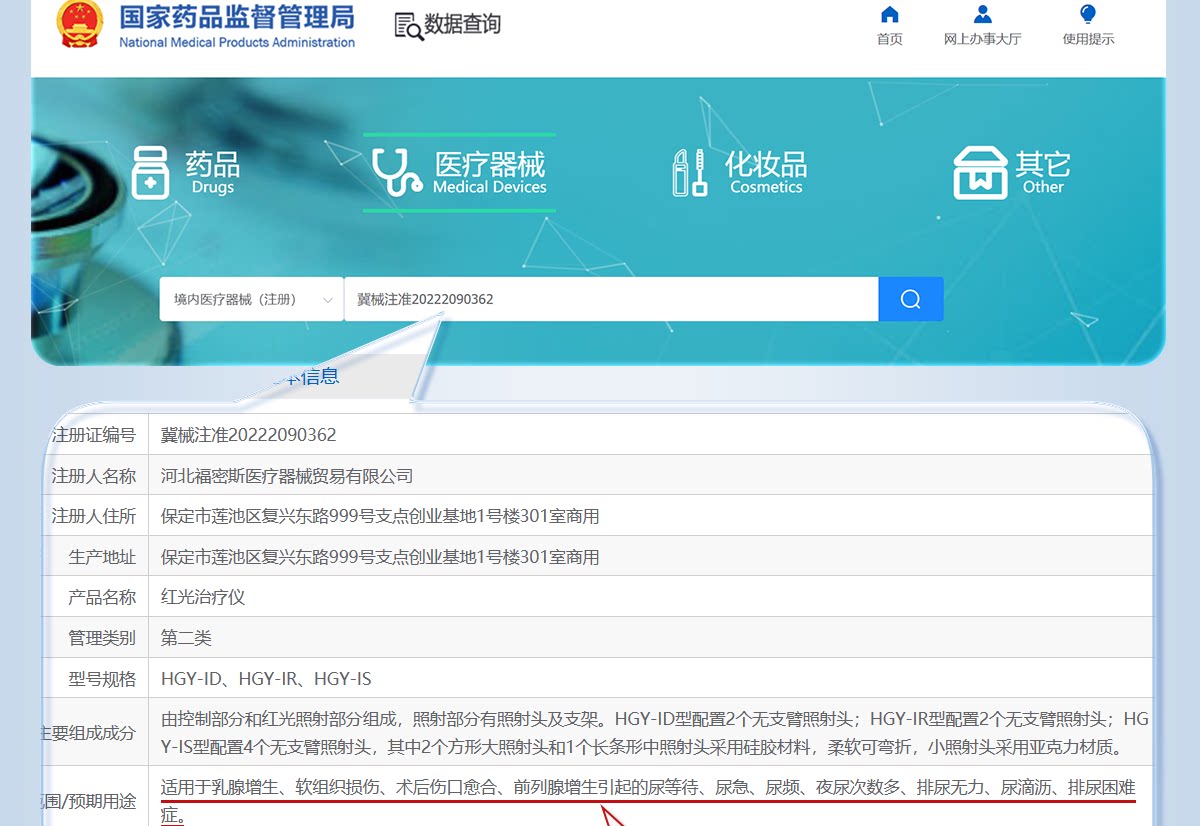
Task: Select the 化妆品 cosmetics icon
Action: tap(690, 173)
